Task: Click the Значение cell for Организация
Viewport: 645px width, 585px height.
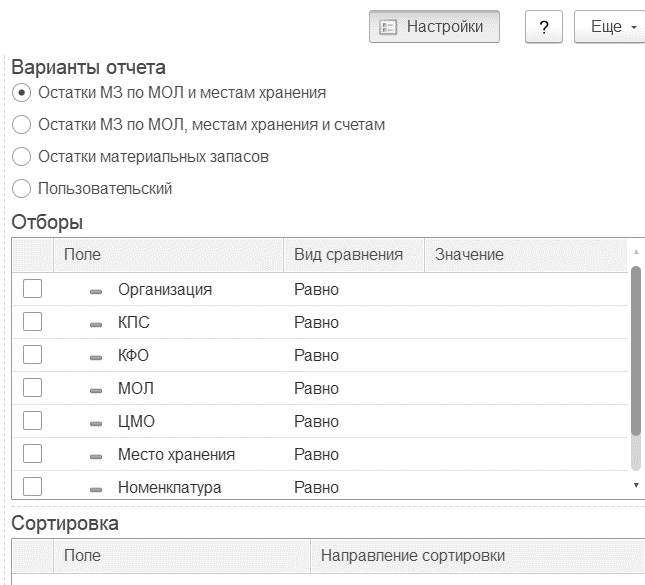Action: 526,289
